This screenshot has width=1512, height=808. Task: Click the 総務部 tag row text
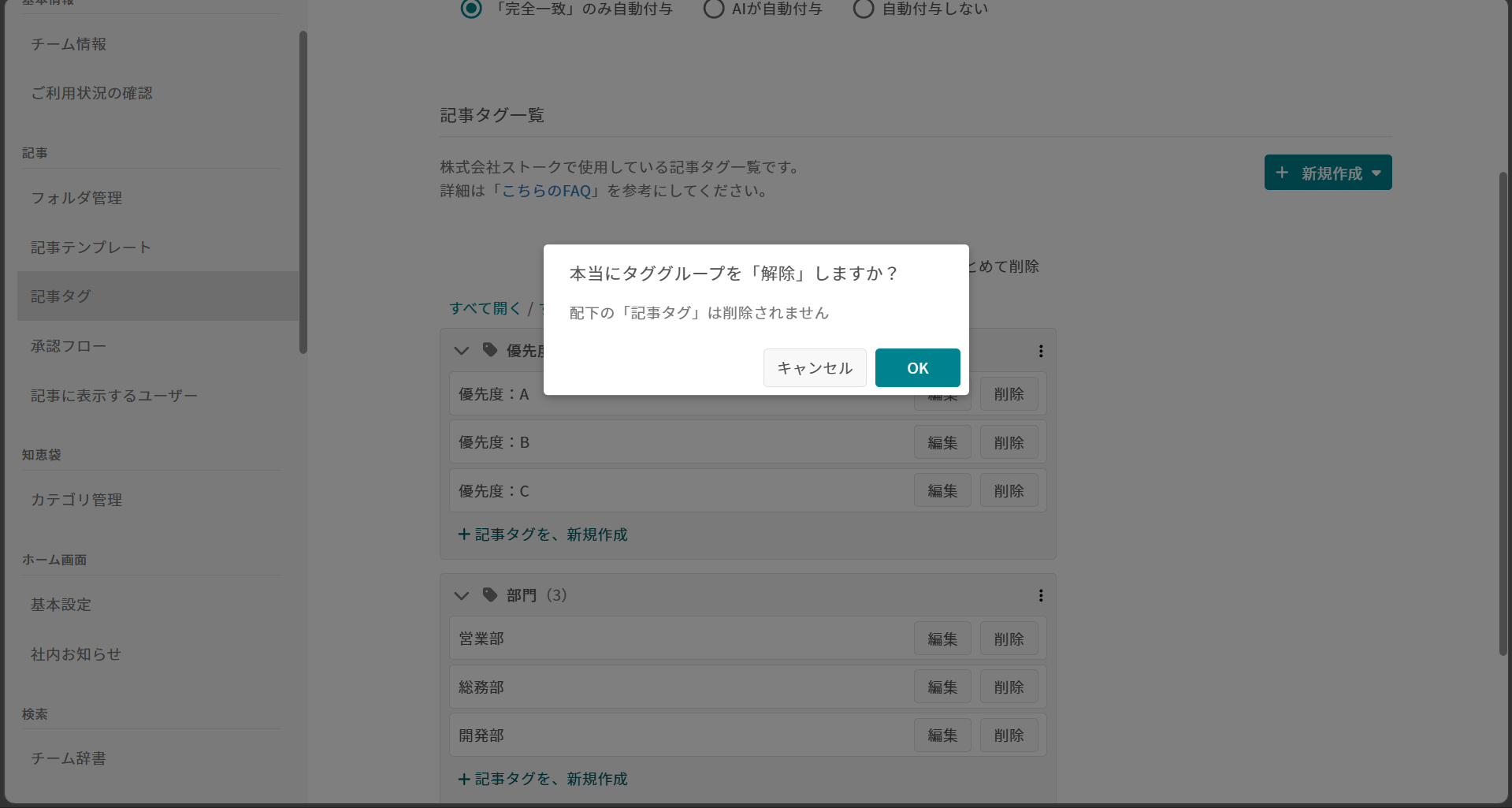point(481,687)
